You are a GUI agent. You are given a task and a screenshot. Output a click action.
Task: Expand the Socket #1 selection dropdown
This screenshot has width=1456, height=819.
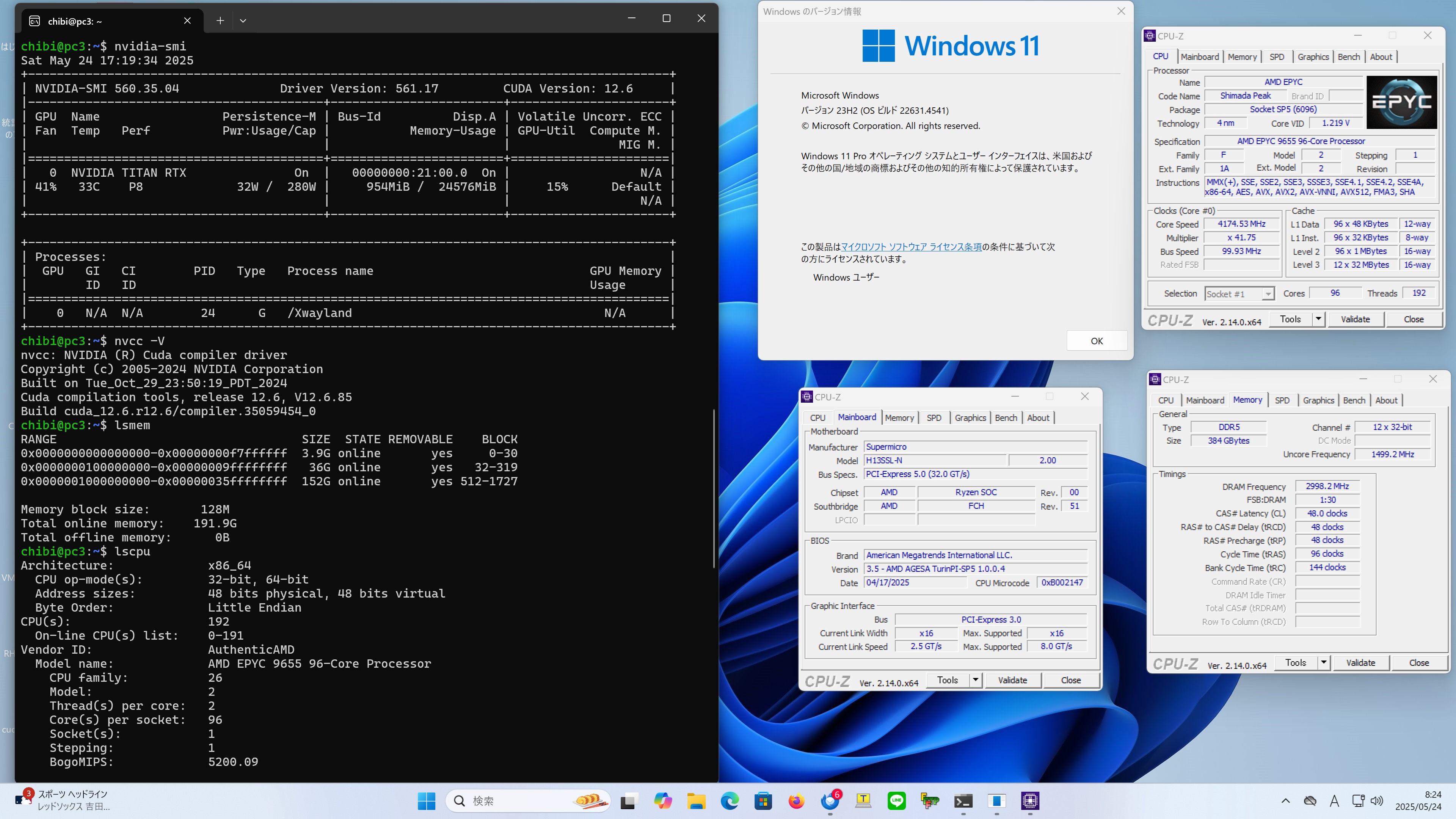[x=1268, y=294]
